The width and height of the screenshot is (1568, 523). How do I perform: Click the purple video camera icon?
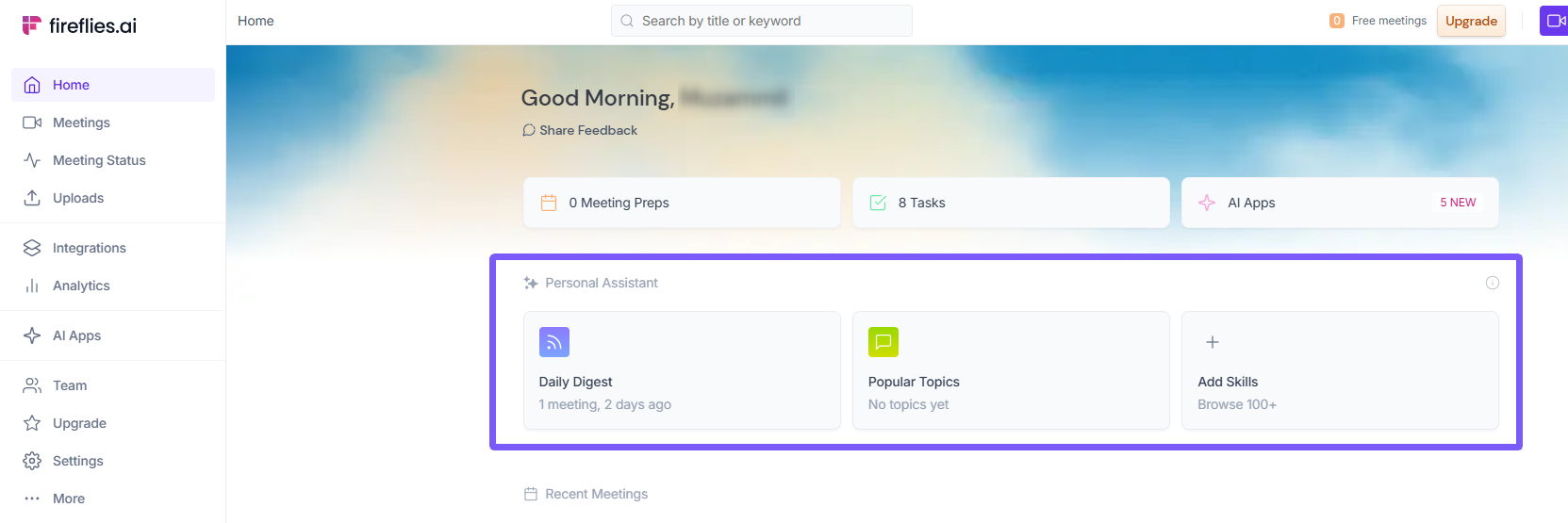(1555, 21)
